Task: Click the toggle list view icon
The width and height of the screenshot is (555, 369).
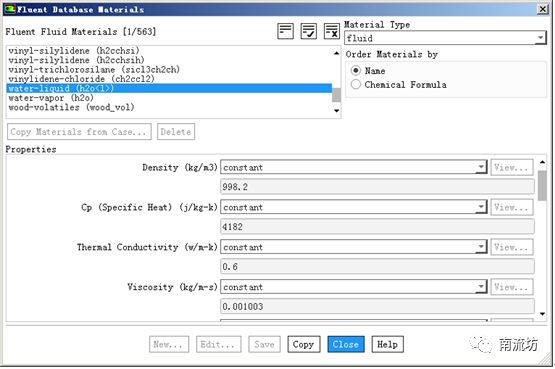Action: click(285, 31)
